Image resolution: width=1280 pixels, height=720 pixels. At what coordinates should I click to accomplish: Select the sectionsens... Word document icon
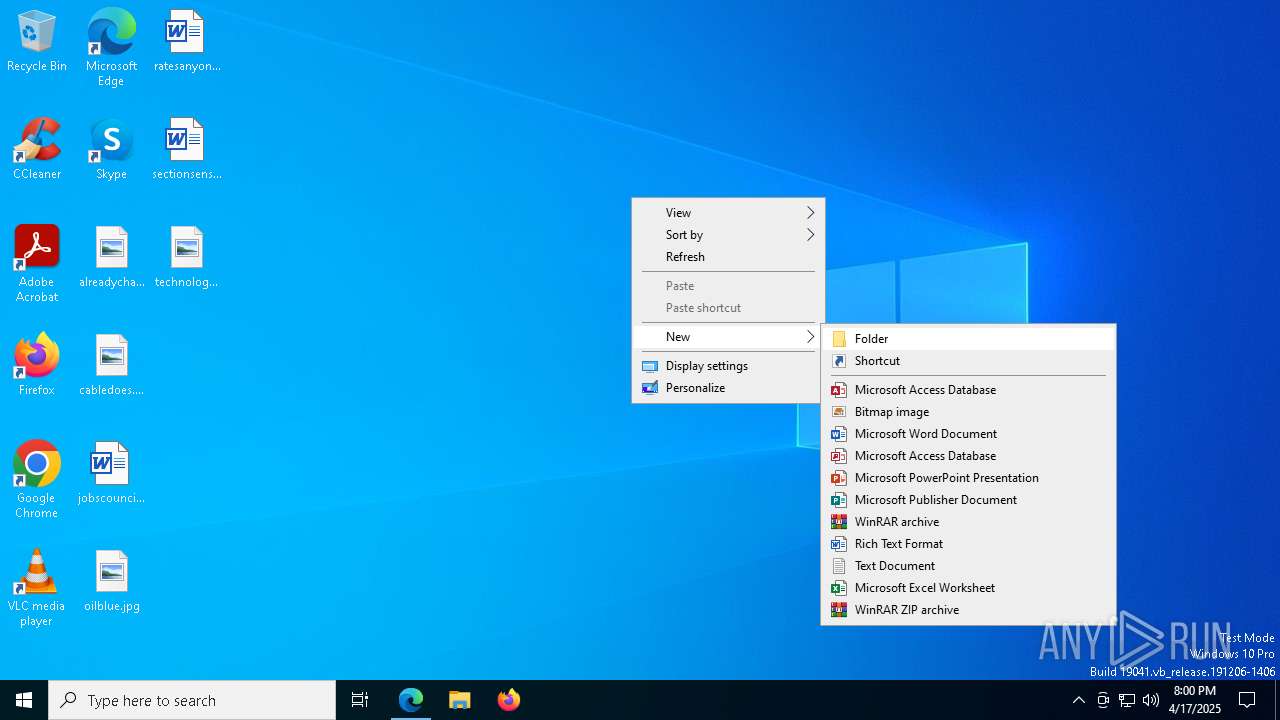(x=186, y=150)
